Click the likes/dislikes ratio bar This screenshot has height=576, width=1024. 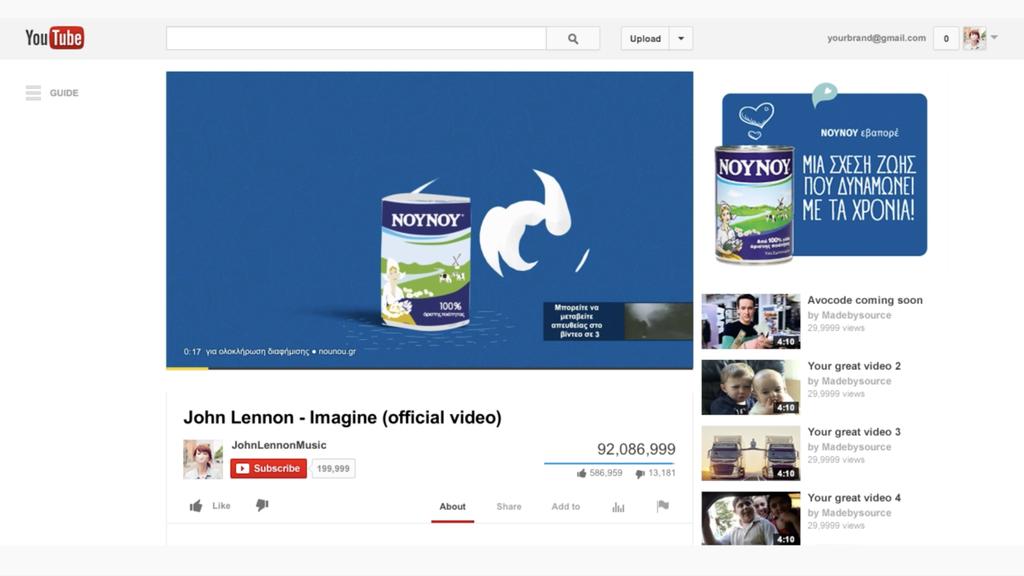click(610, 463)
